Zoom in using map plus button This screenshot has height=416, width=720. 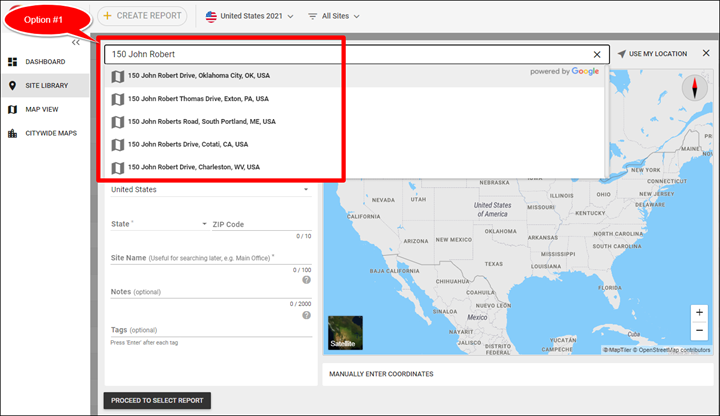[x=699, y=313]
